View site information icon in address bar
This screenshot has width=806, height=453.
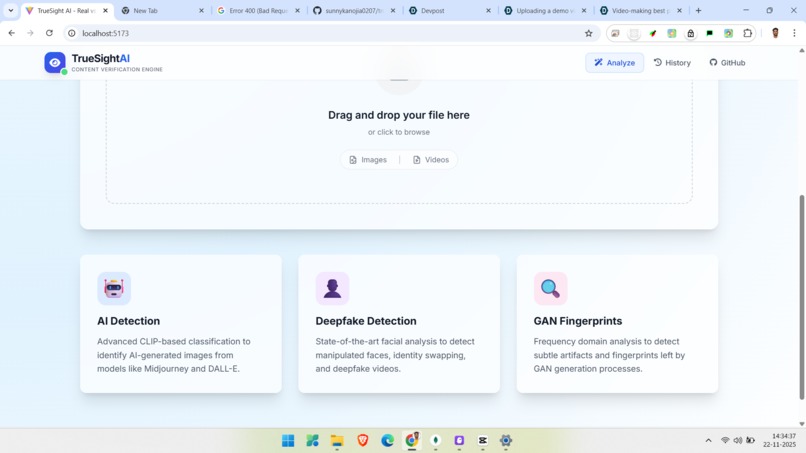point(72,33)
